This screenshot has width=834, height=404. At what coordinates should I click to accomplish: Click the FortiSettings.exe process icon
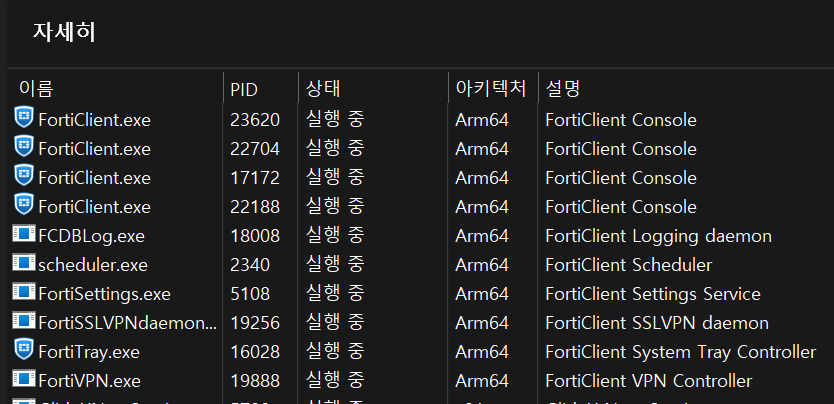pyautogui.click(x=23, y=291)
